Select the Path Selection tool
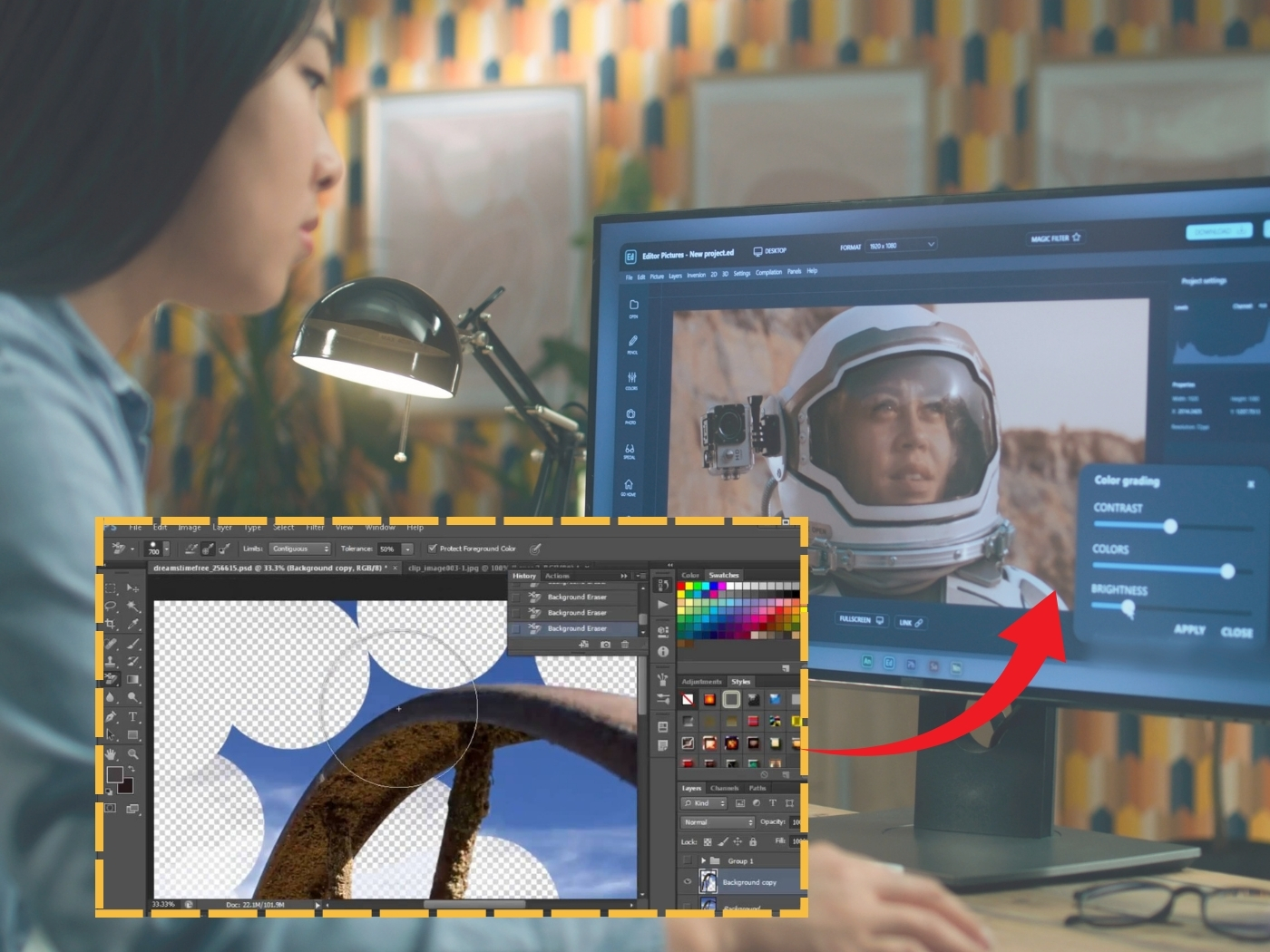 coord(110,734)
